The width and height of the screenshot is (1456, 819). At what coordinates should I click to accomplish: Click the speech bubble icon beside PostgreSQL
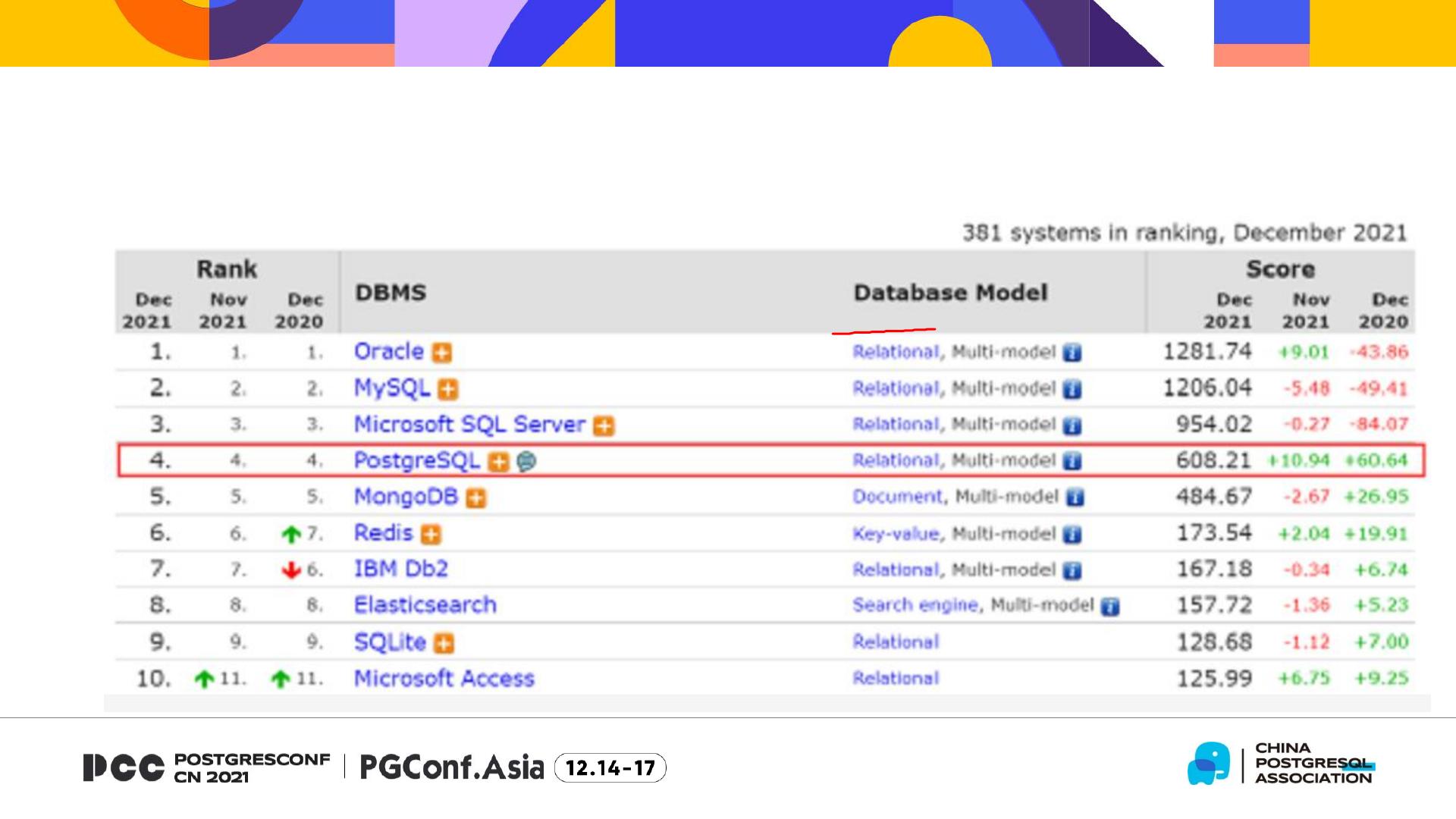526,461
